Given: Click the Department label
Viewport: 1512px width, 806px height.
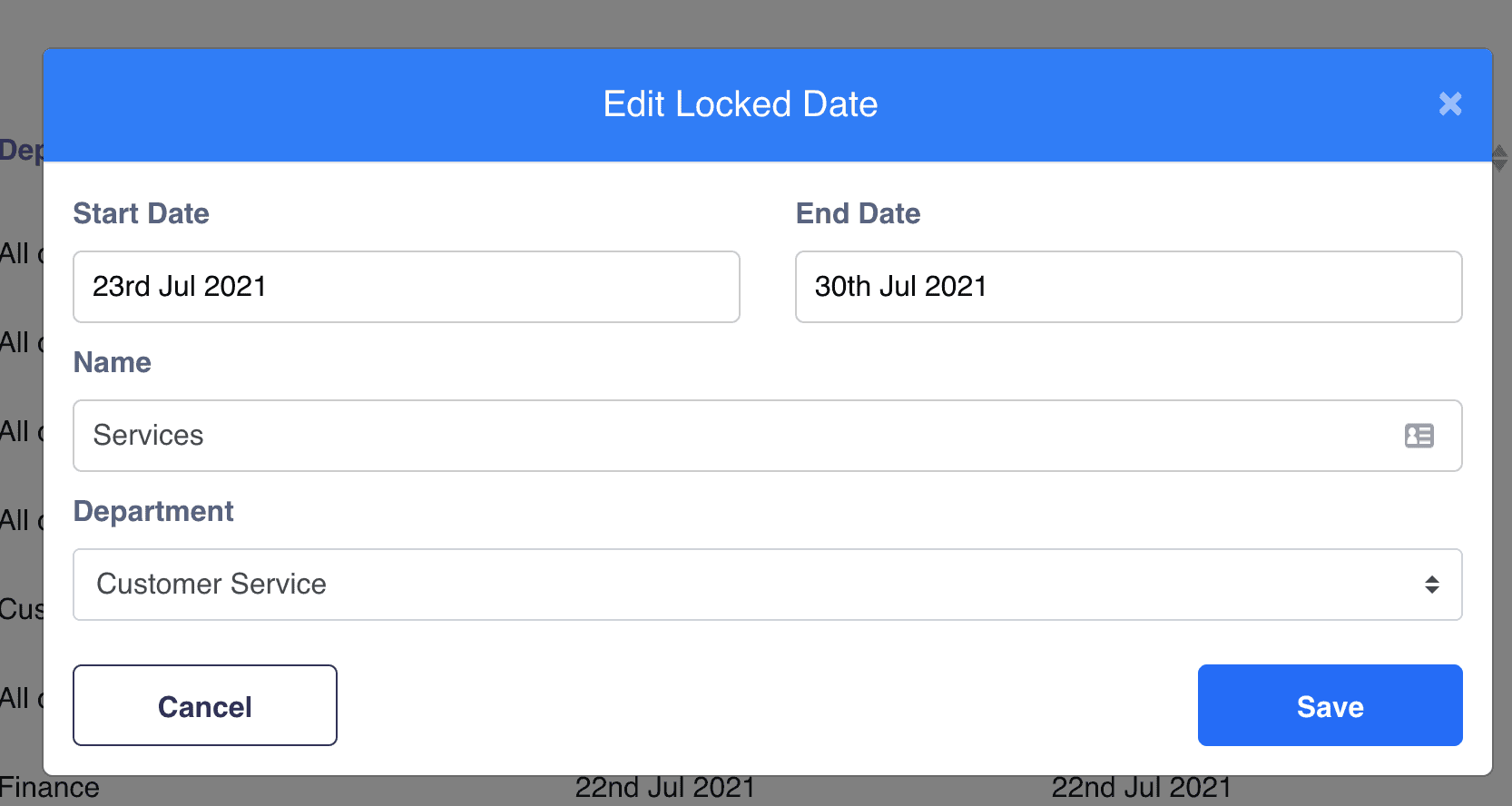Looking at the screenshot, I should click(153, 511).
